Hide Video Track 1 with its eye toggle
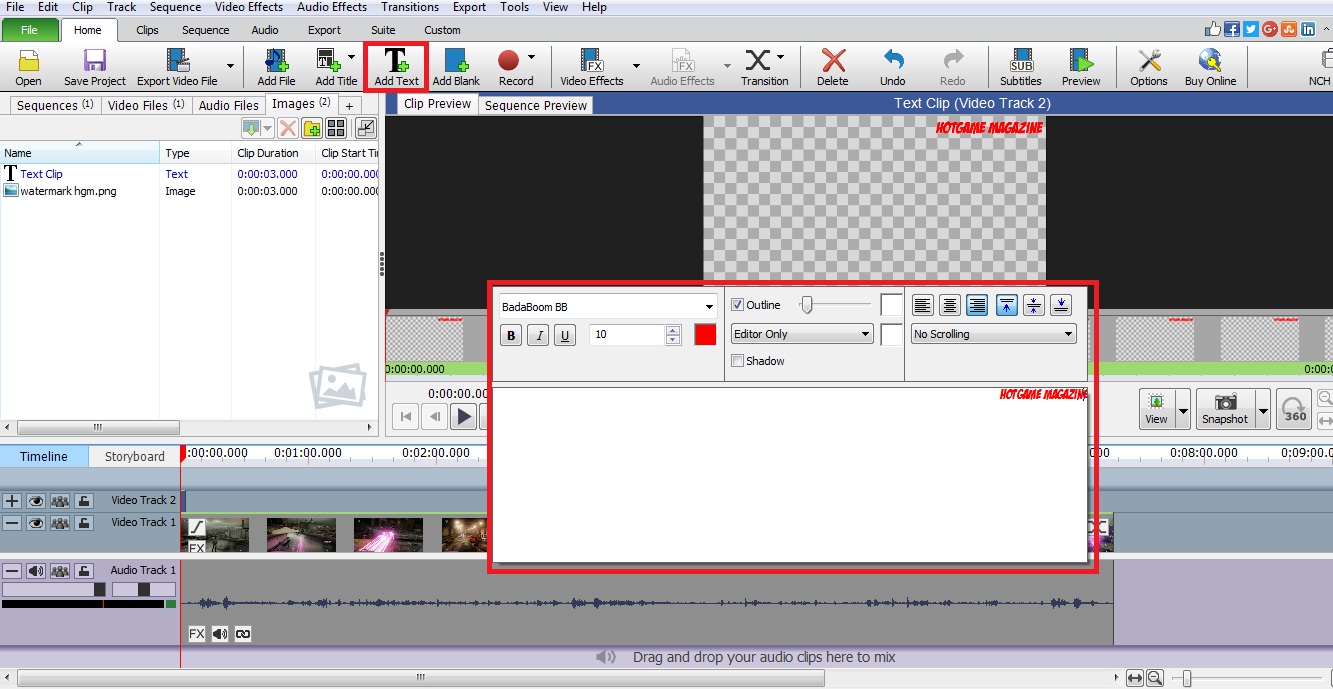Viewport: 1333px width, 689px height. click(36, 522)
